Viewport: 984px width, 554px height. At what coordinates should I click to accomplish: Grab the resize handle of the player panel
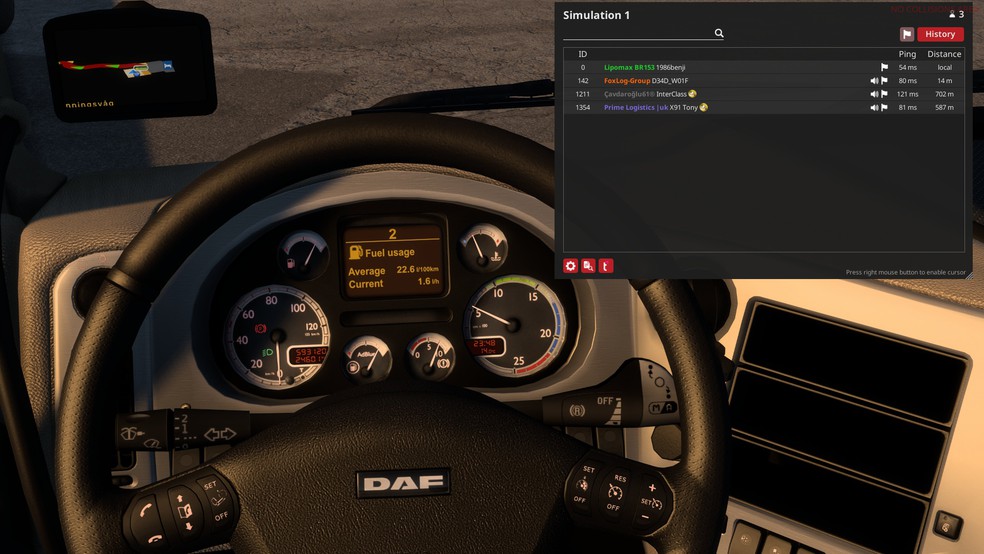pyautogui.click(x=967, y=275)
